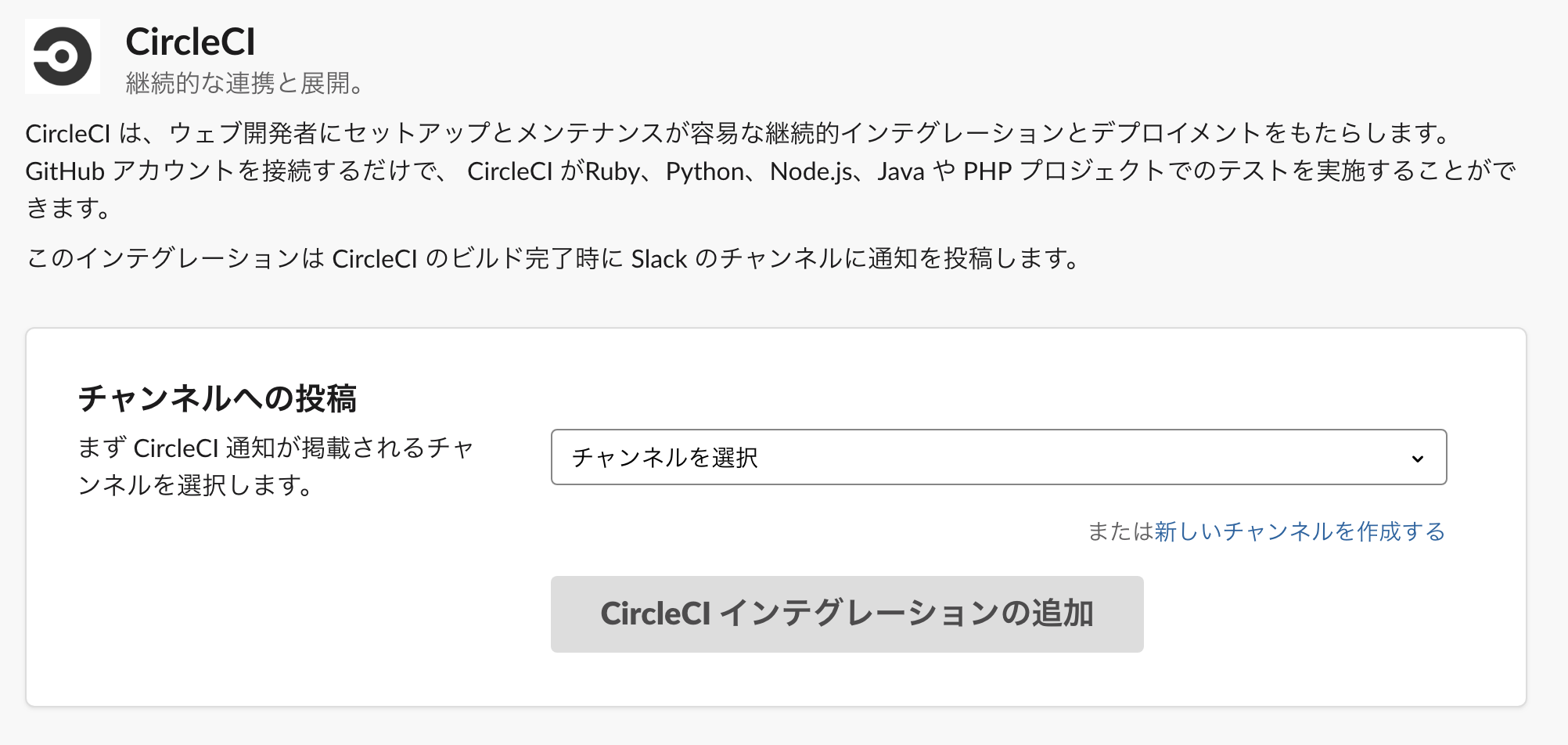
Task: Open the チャンネルを選択 dropdown
Action: (x=998, y=457)
